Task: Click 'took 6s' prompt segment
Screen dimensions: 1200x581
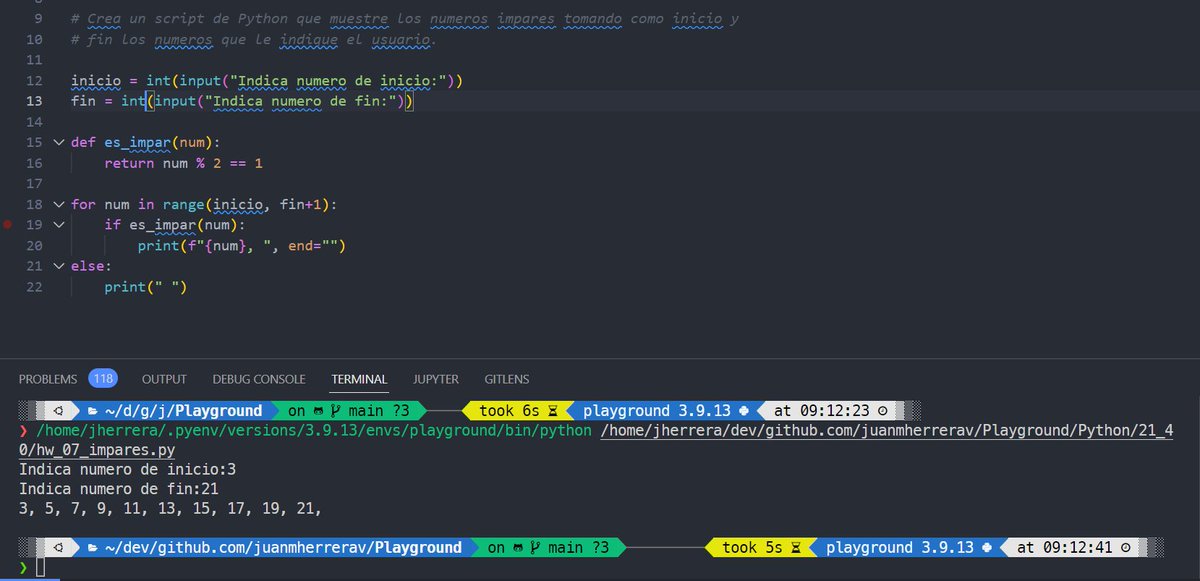Action: [519, 411]
